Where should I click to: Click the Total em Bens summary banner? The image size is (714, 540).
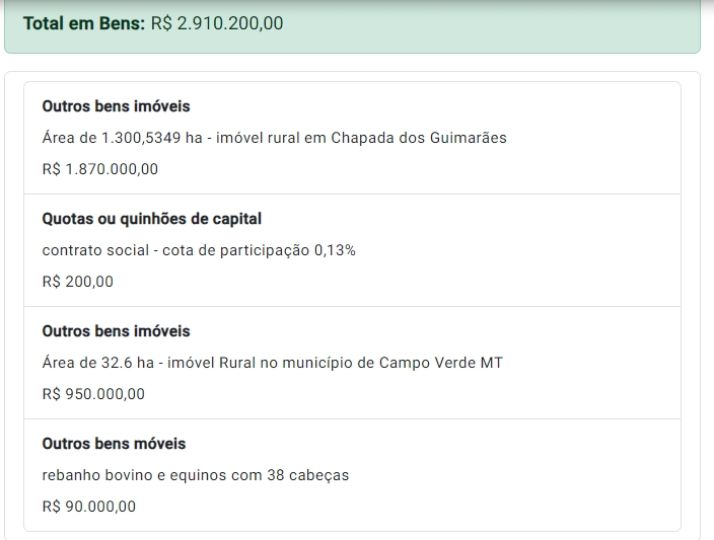(352, 26)
